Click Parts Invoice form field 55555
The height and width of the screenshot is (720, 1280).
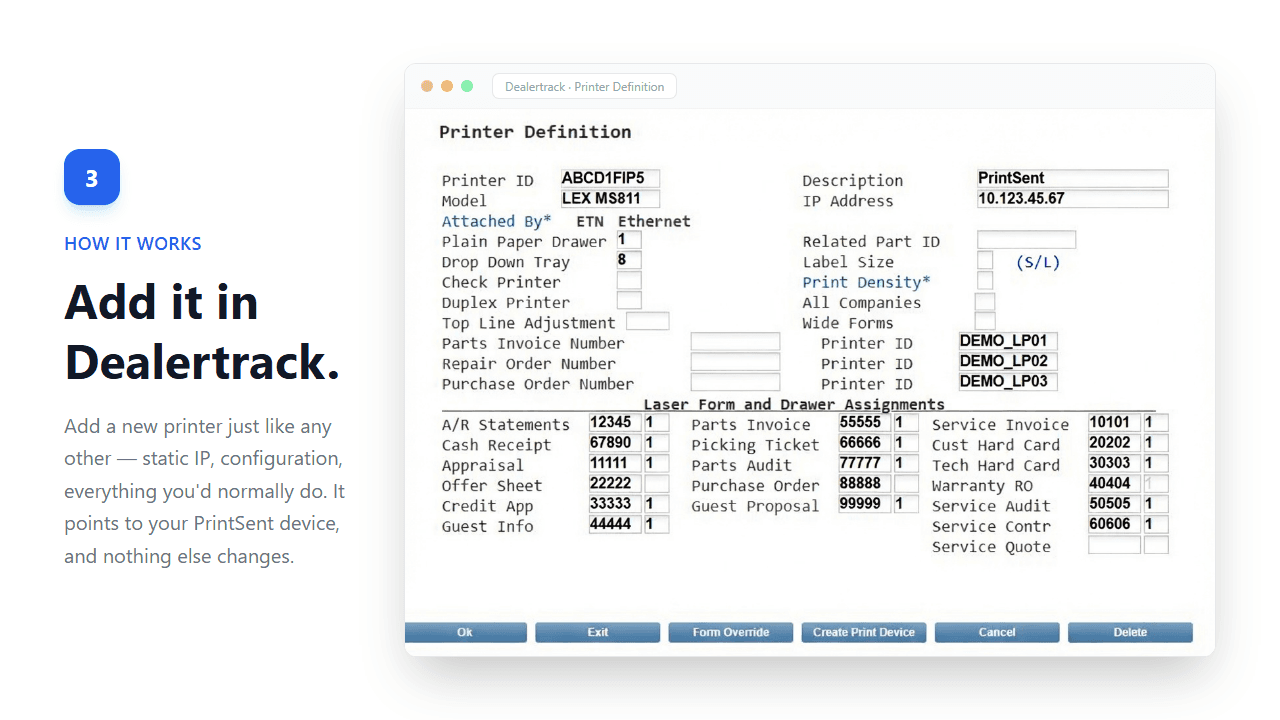coord(865,423)
